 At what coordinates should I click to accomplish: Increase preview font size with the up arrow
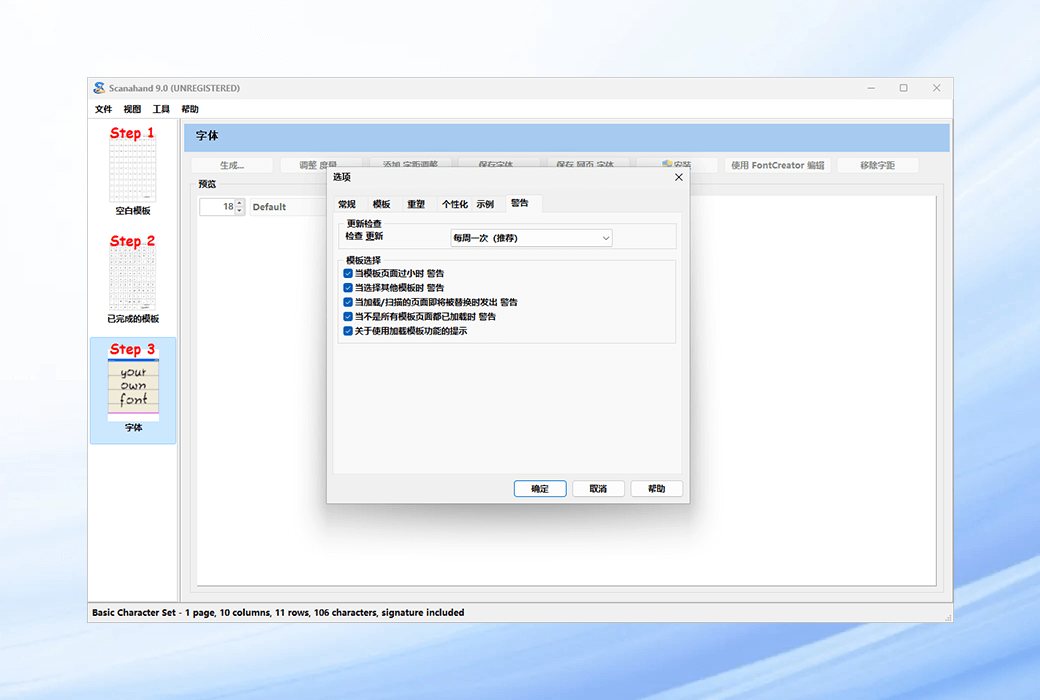click(240, 202)
